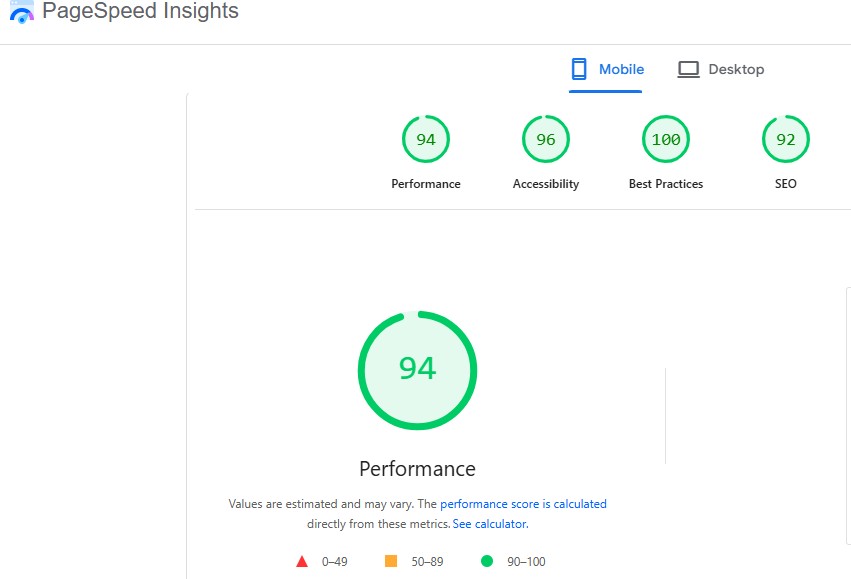The height and width of the screenshot is (579, 851).
Task: Jump to the Accessibility category label
Action: pos(546,184)
